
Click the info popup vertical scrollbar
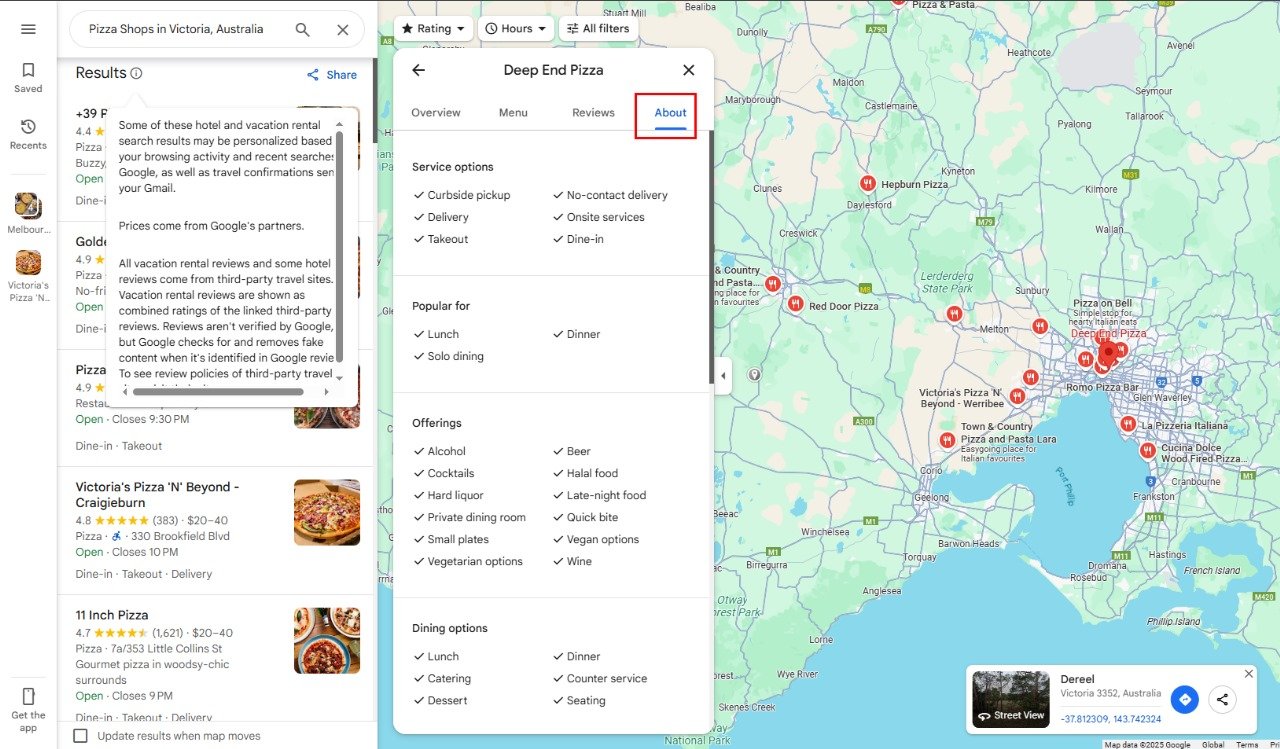pos(339,245)
